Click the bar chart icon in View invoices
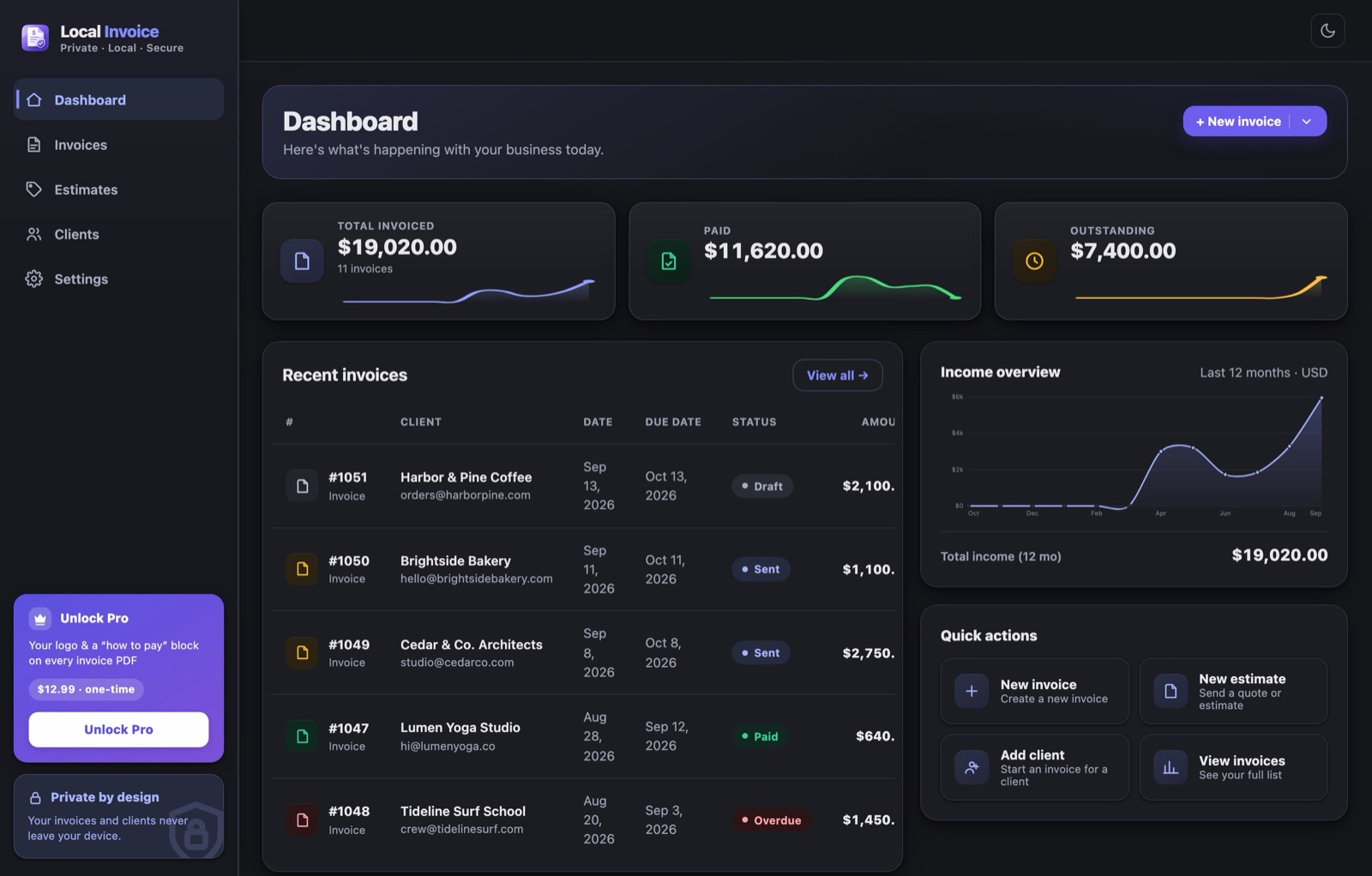Screen dimensions: 1372x876 click(x=1170, y=767)
